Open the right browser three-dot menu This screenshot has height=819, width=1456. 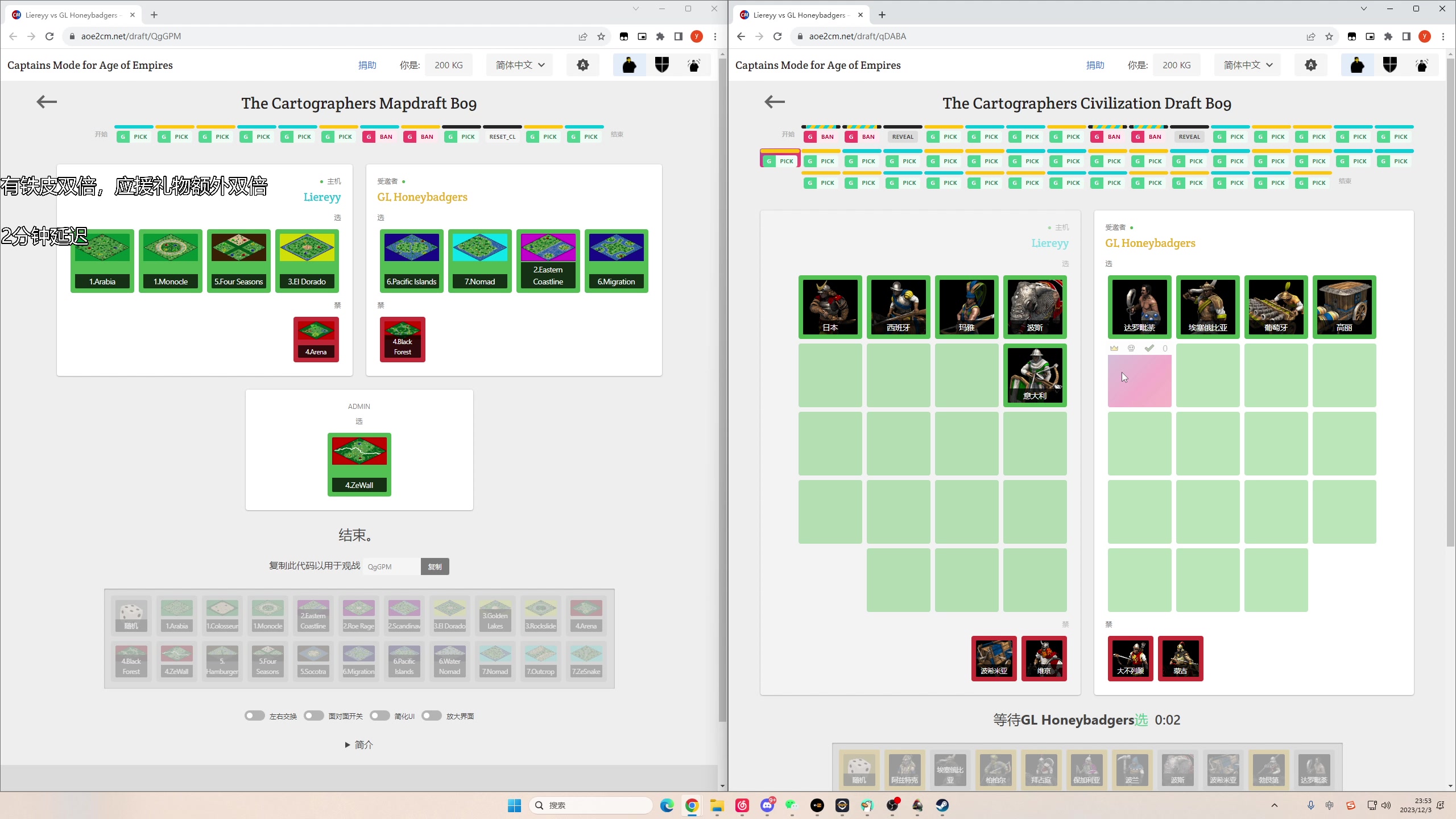(1443, 36)
